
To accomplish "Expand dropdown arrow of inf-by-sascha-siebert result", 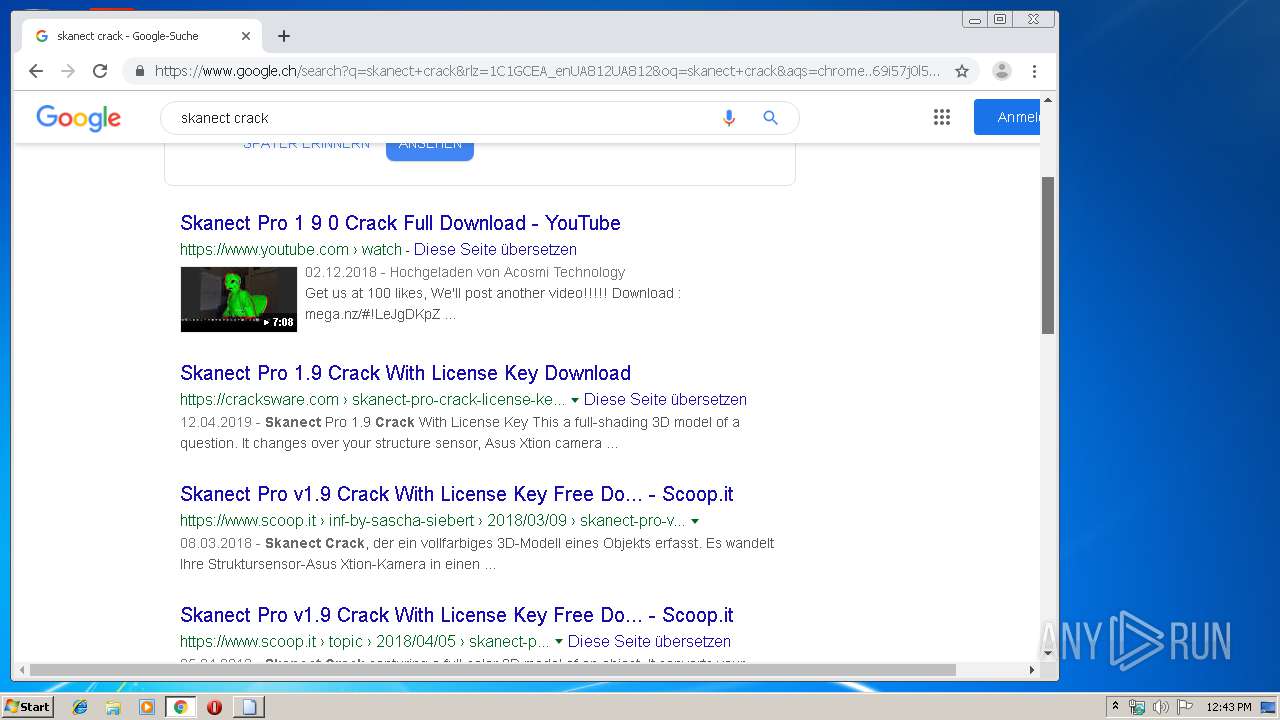I will 695,521.
